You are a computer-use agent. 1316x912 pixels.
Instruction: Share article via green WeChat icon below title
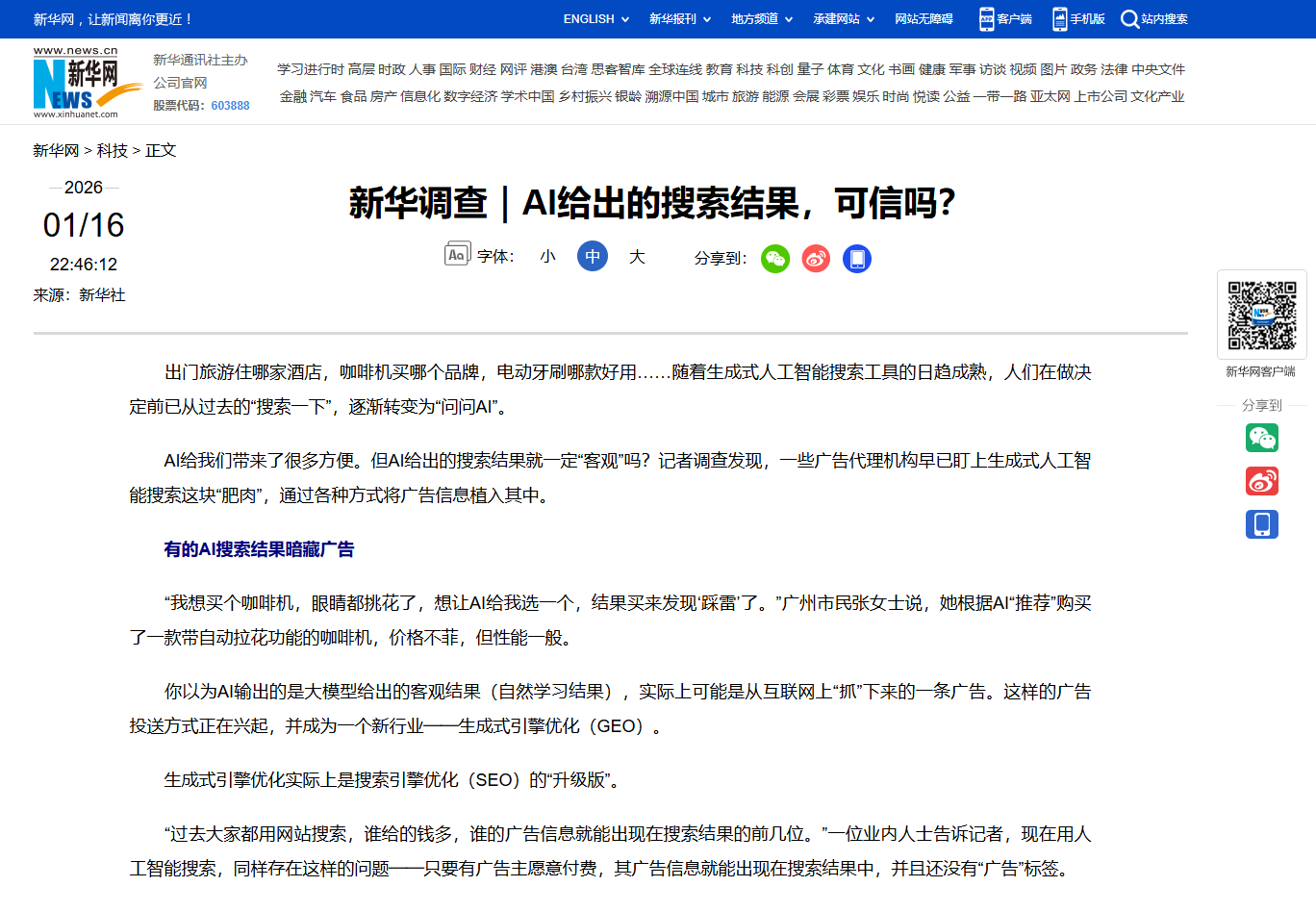pyautogui.click(x=774, y=259)
